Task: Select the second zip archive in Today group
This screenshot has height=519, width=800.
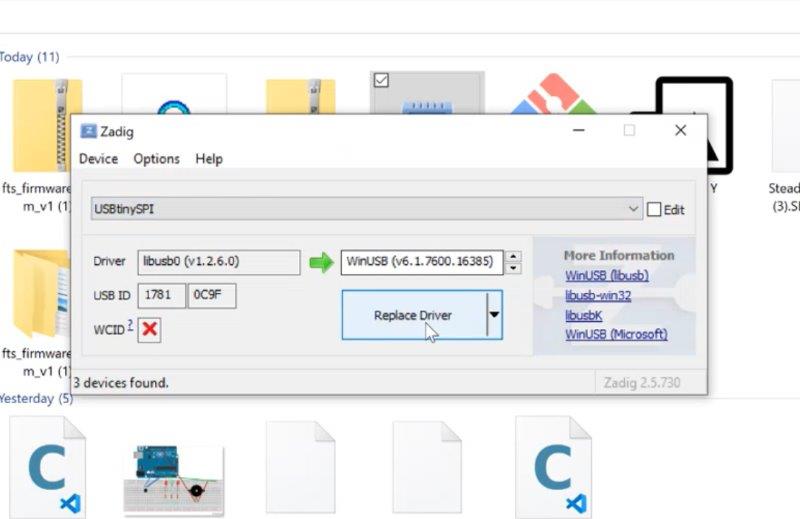Action: pos(301,96)
